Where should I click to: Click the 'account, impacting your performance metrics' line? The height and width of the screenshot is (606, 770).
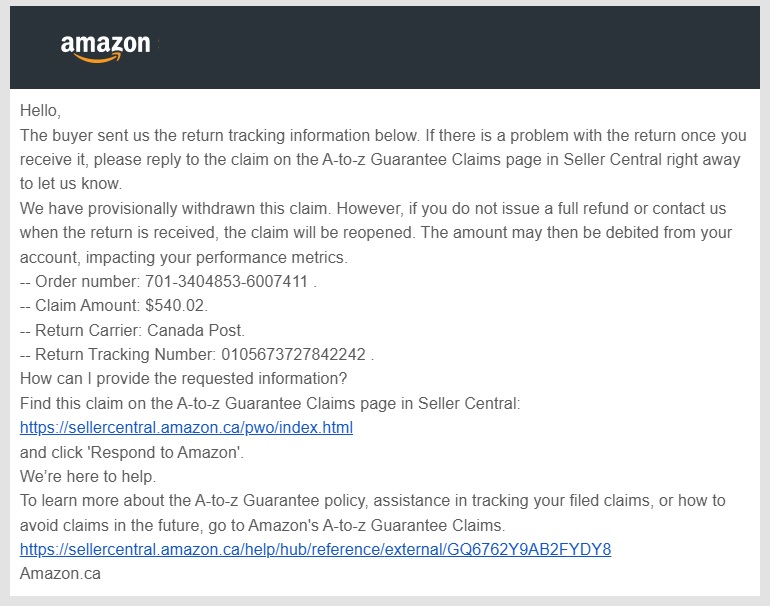pos(184,257)
